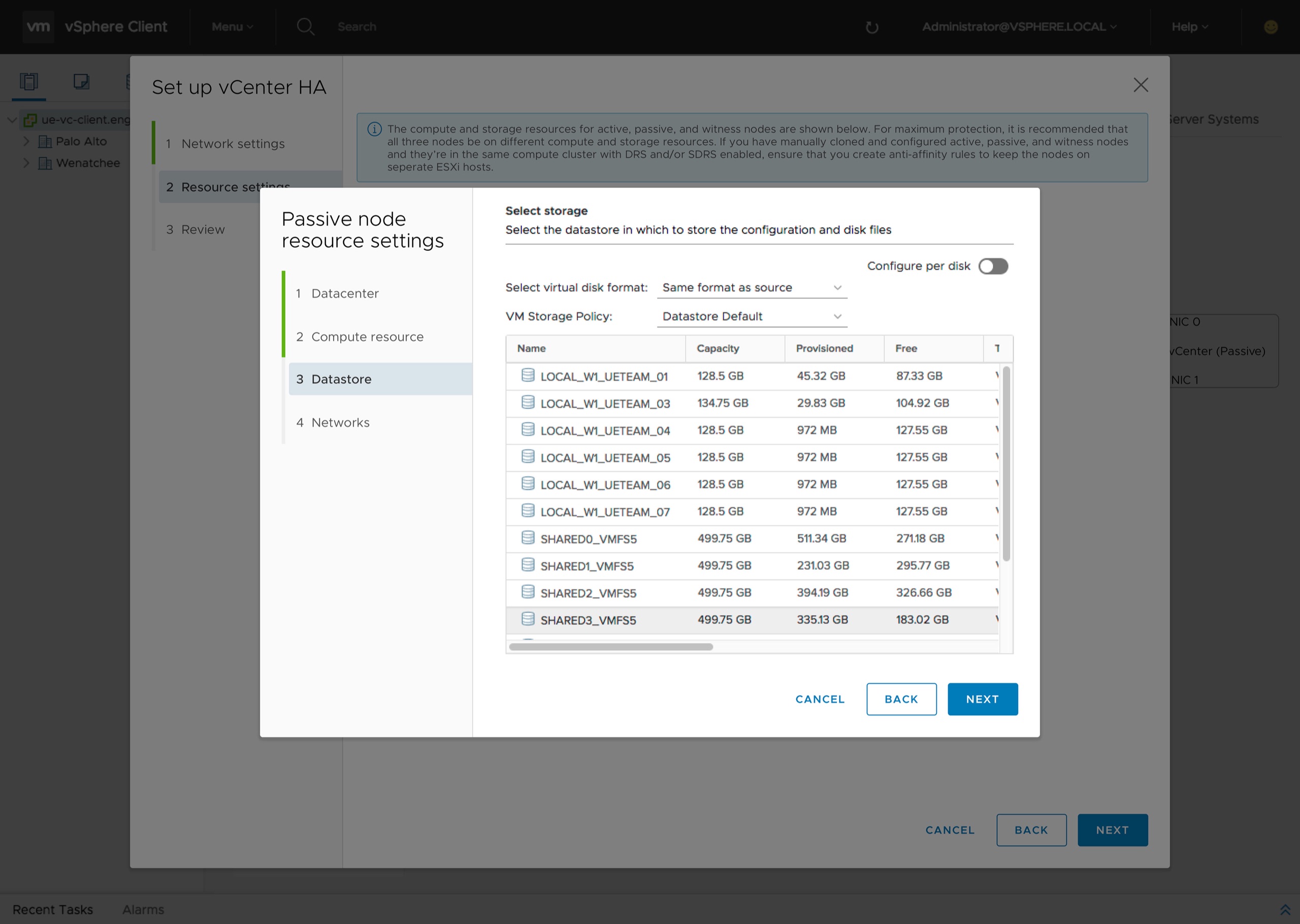Viewport: 1300px width, 924px height.
Task: Click the LOCAL_W1_UETEAM_06 datastore icon
Action: [528, 484]
